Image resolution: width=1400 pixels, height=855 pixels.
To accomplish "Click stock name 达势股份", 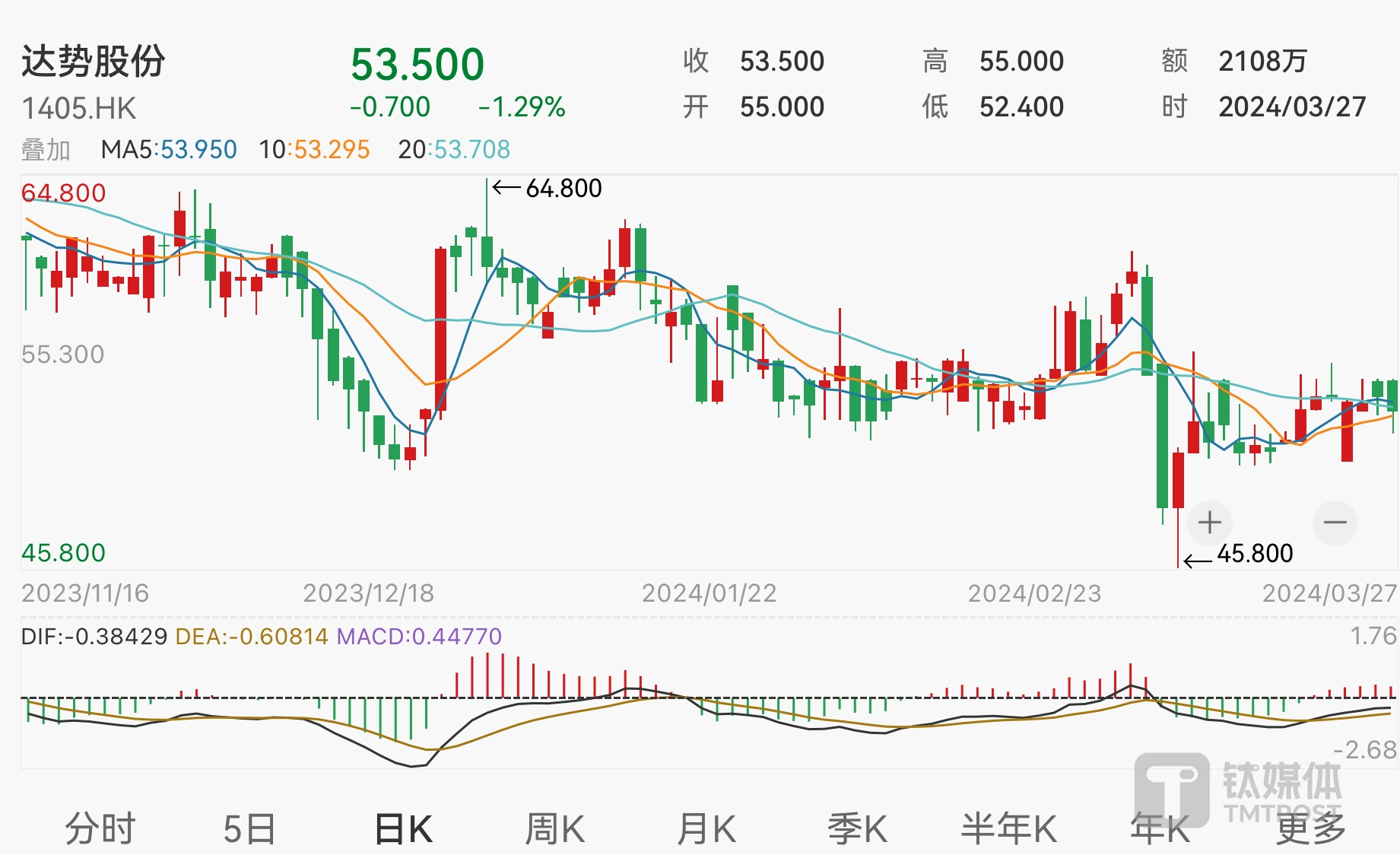I will click(93, 61).
